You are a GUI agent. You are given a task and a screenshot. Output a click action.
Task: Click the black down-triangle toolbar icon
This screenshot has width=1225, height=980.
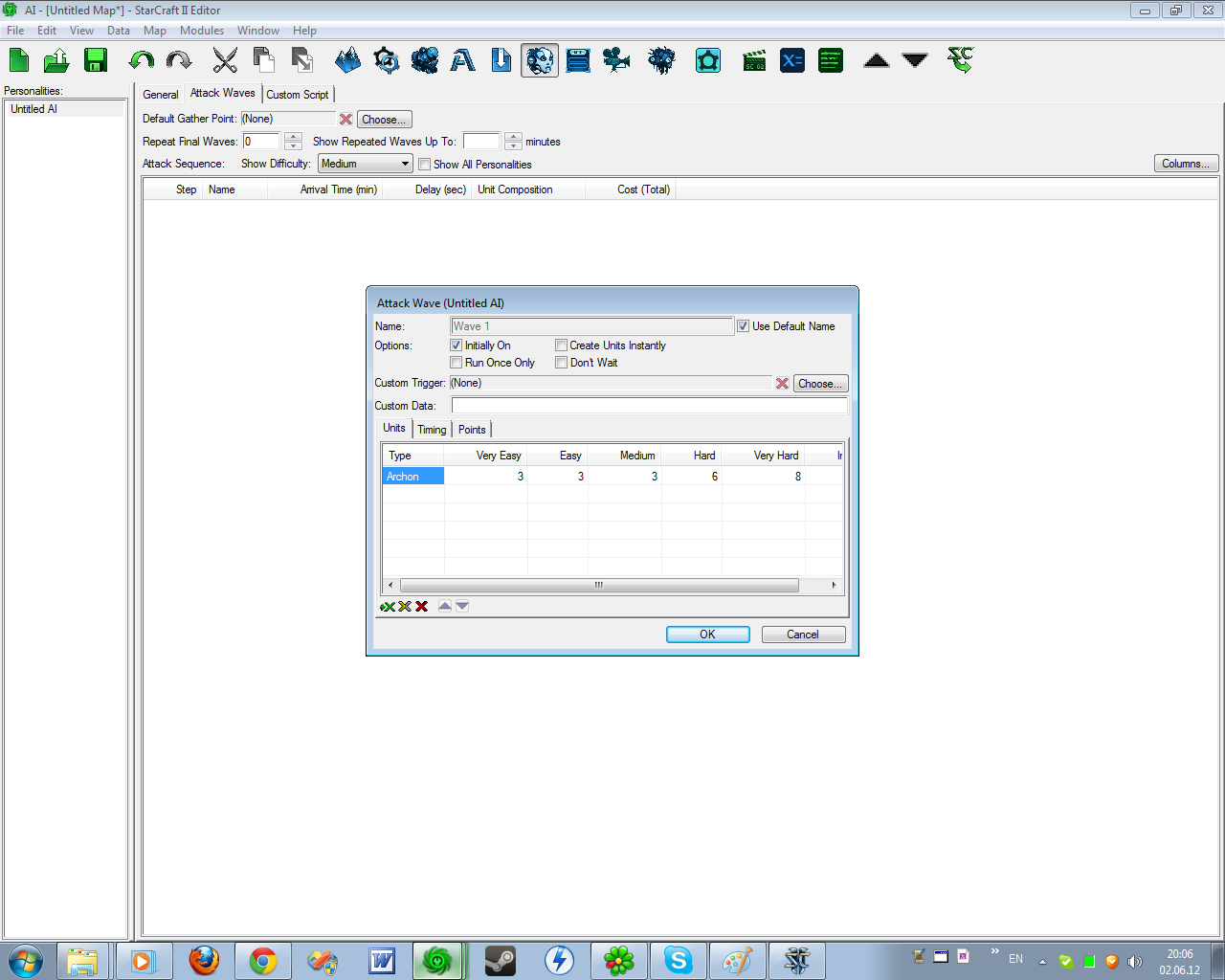click(x=915, y=60)
